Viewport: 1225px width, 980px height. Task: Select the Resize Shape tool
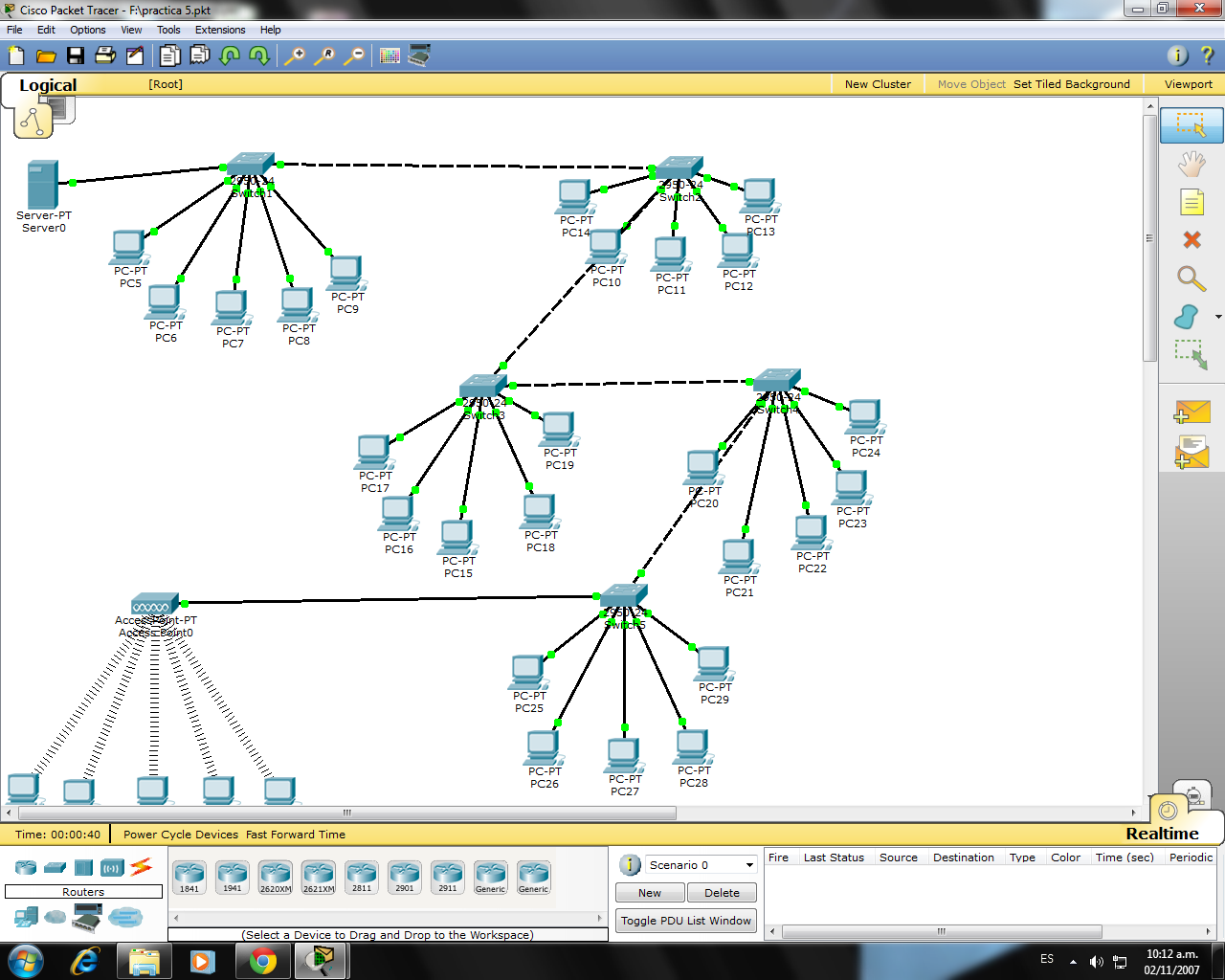(x=1191, y=355)
